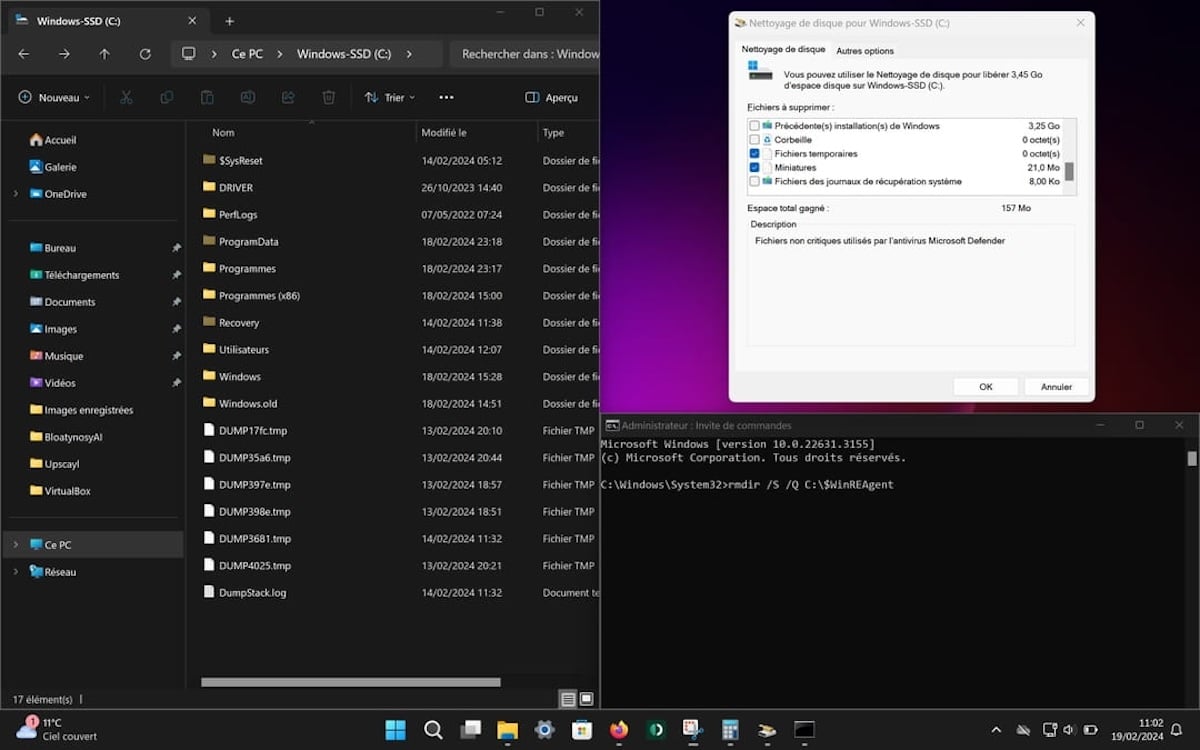
Task: Click the Rename icon in Explorer toolbar
Action: [247, 97]
